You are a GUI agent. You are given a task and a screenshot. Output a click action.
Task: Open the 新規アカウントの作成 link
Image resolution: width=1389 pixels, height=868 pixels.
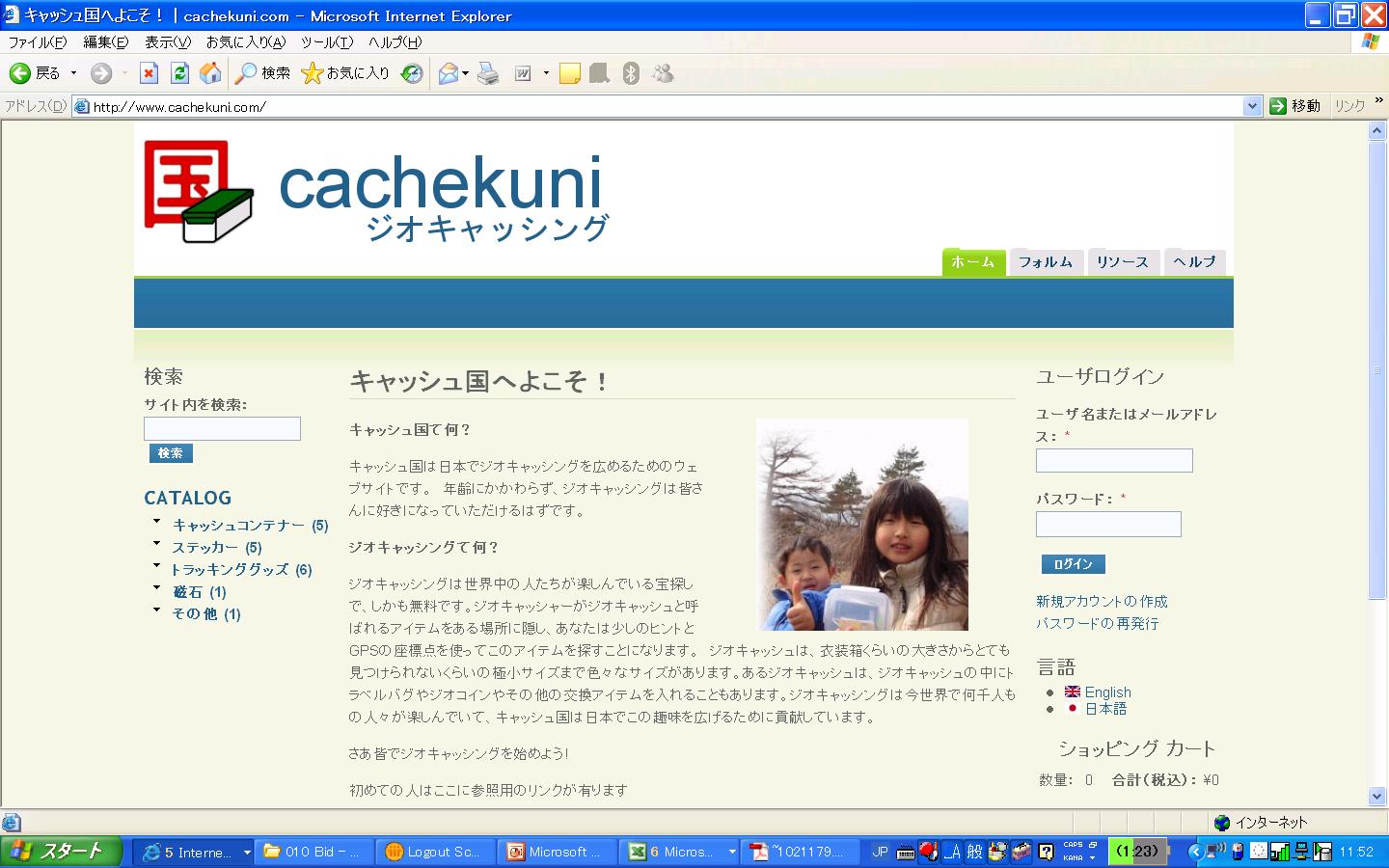coord(1102,601)
